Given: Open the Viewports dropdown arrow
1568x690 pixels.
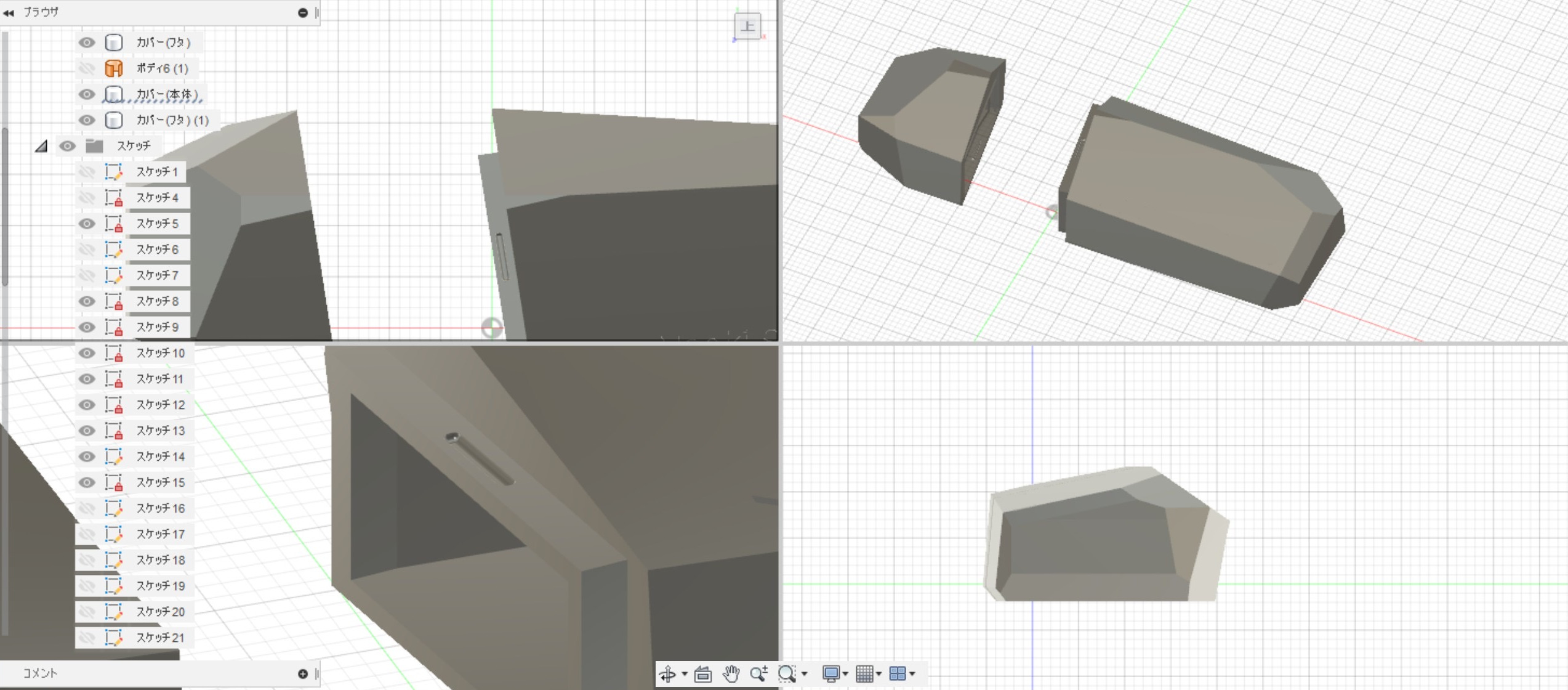Looking at the screenshot, I should point(912,674).
